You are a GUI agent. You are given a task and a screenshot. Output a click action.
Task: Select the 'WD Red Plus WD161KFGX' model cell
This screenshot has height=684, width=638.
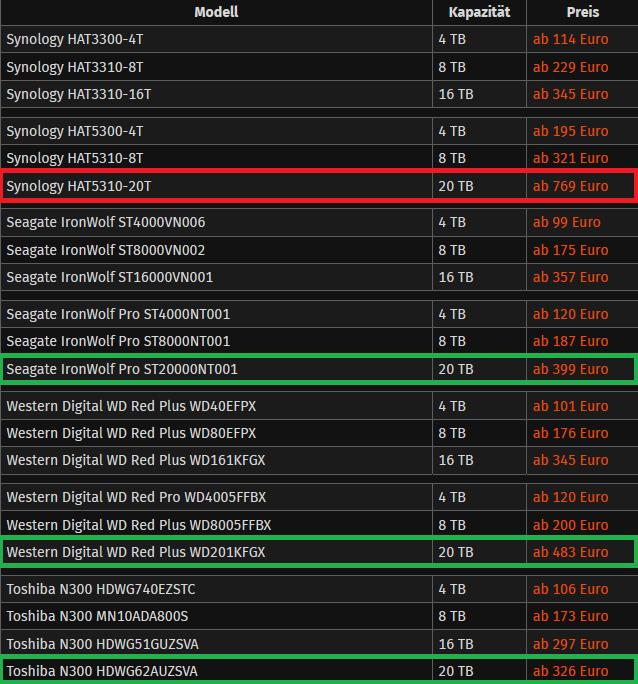coord(216,460)
